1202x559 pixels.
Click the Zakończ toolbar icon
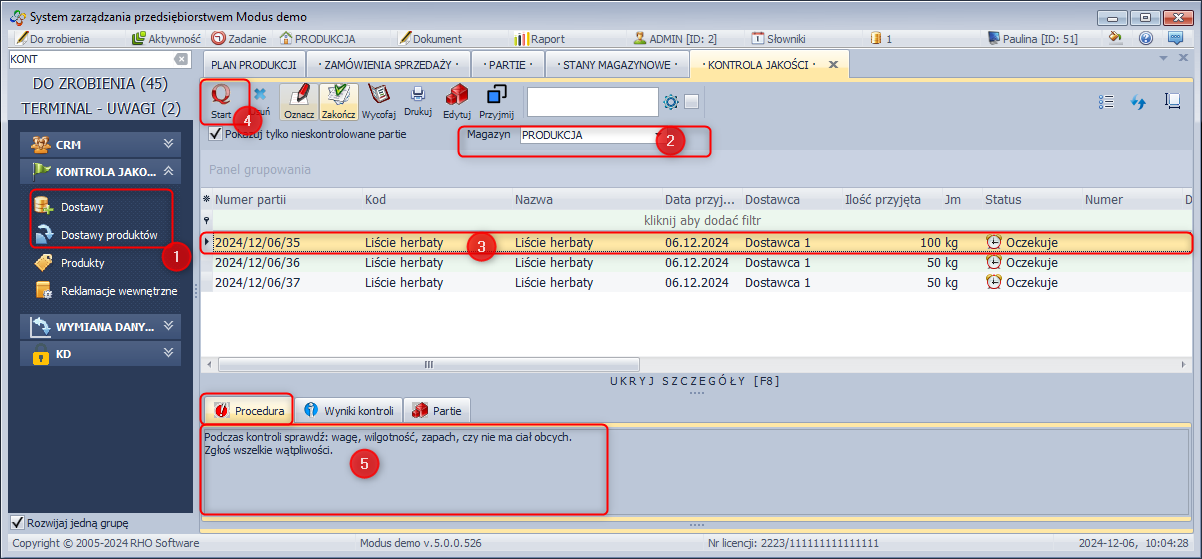339,97
